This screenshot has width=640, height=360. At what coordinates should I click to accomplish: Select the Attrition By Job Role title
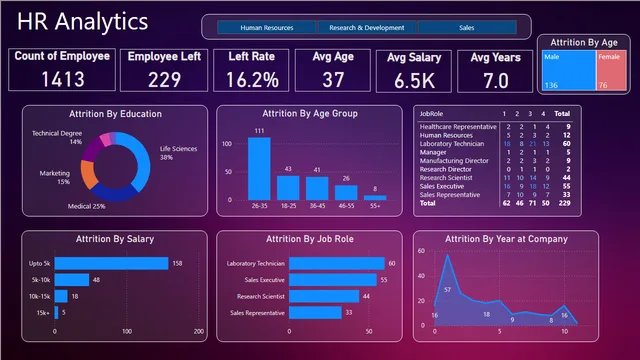coord(310,239)
